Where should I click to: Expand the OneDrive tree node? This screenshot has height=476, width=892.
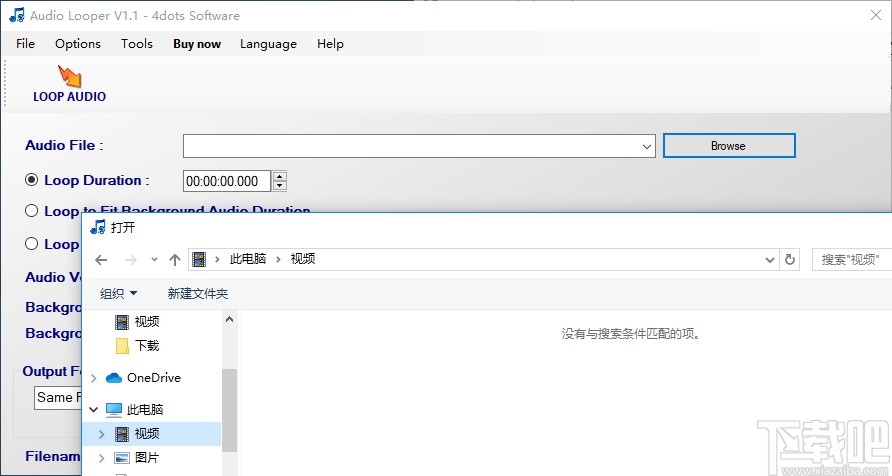[x=94, y=378]
